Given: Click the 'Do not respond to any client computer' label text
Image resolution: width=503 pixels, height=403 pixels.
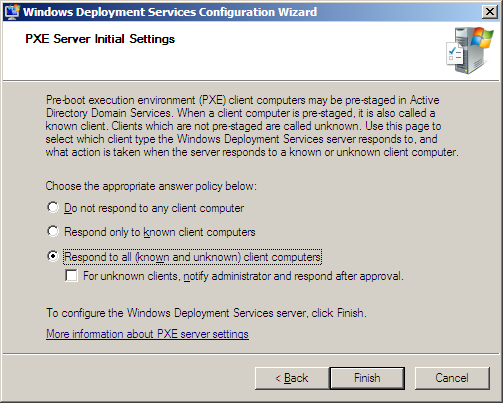Looking at the screenshot, I should [154, 208].
